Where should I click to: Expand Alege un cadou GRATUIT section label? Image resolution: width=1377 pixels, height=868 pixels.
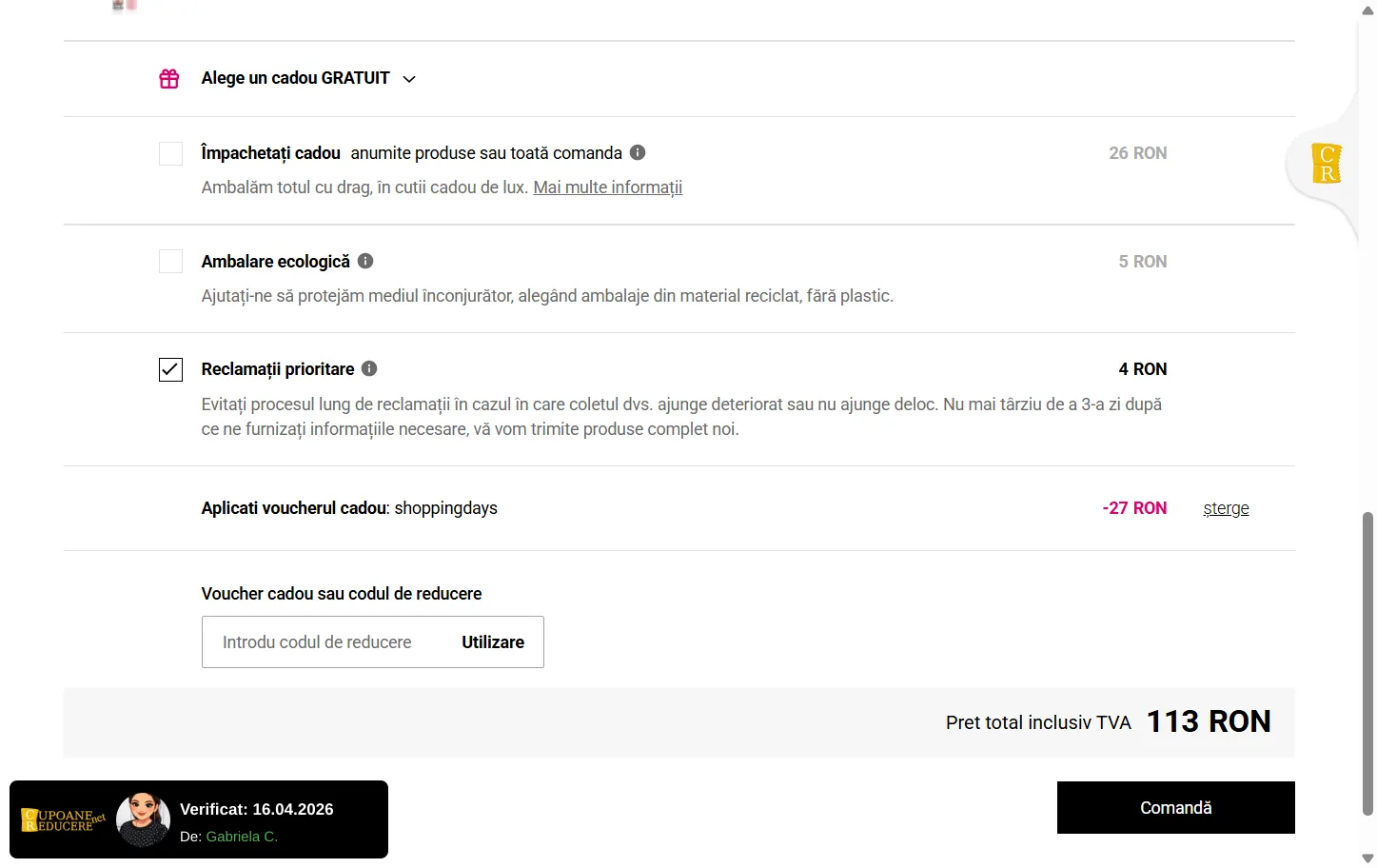coord(295,78)
